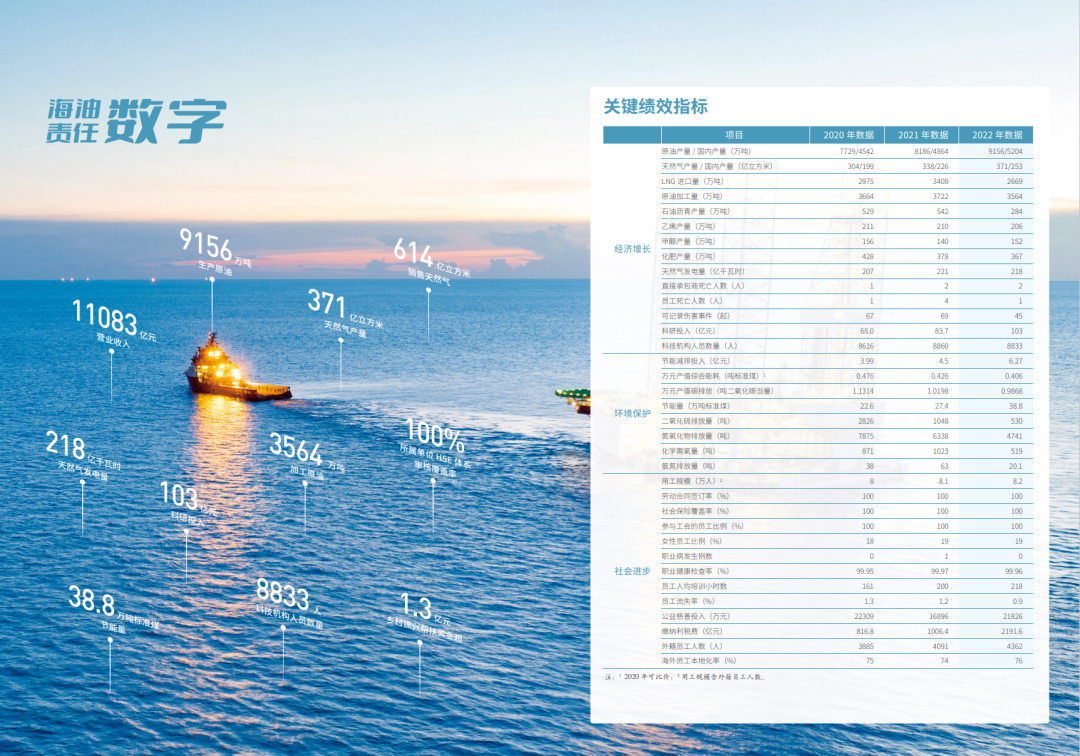Select row label '原油产量 / 国内产量（万吨）'
The image size is (1080, 756).
pyautogui.click(x=706, y=151)
